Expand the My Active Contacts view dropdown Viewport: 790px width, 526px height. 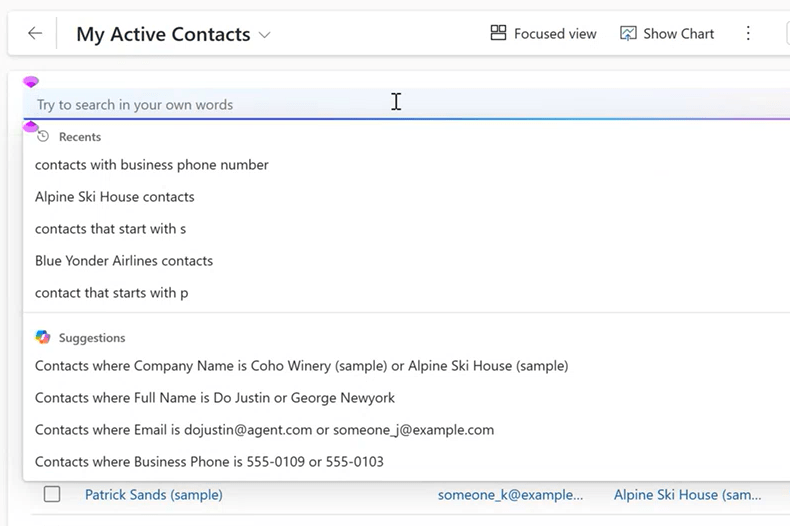pos(265,35)
